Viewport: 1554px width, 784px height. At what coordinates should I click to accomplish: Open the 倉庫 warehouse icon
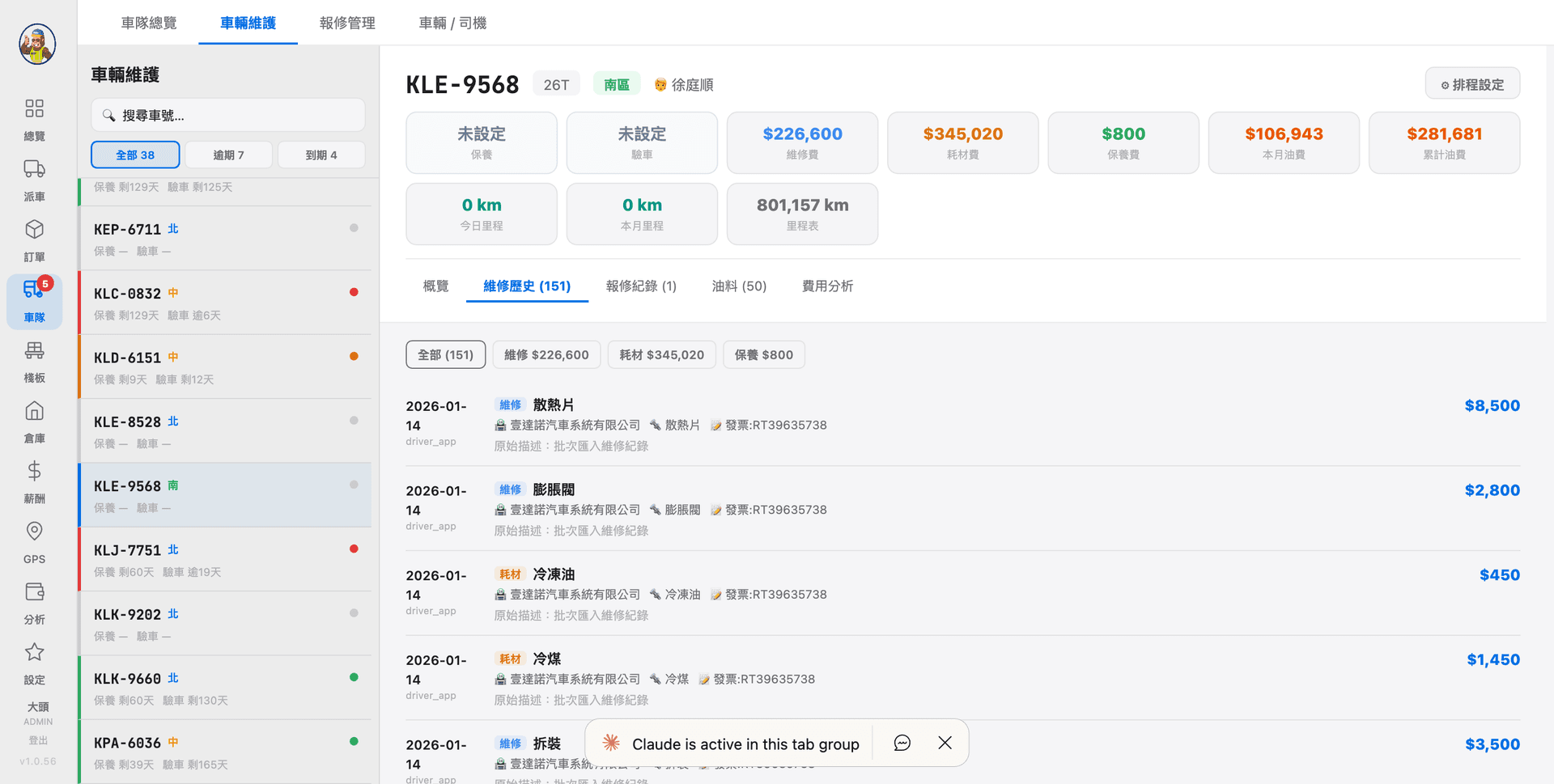[34, 411]
